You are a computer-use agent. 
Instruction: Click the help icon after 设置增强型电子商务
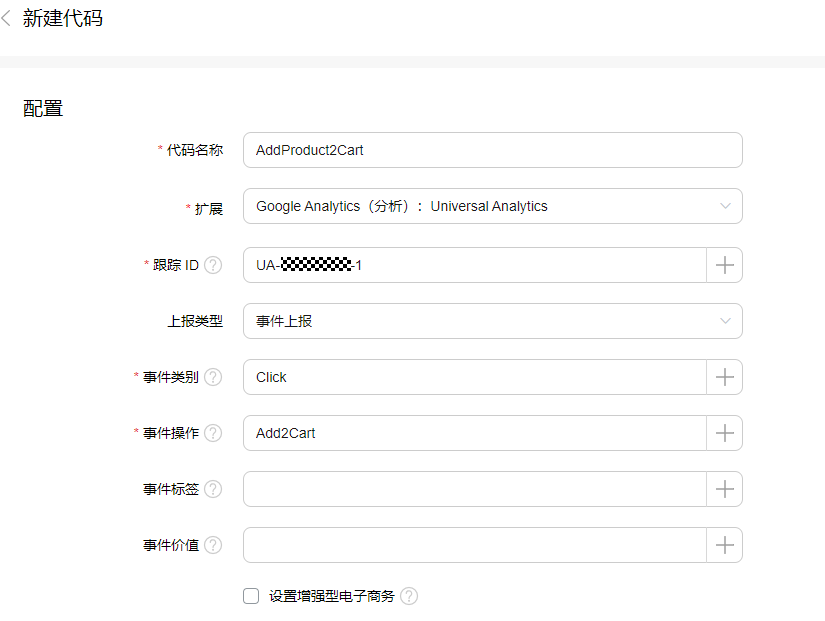pyautogui.click(x=409, y=596)
